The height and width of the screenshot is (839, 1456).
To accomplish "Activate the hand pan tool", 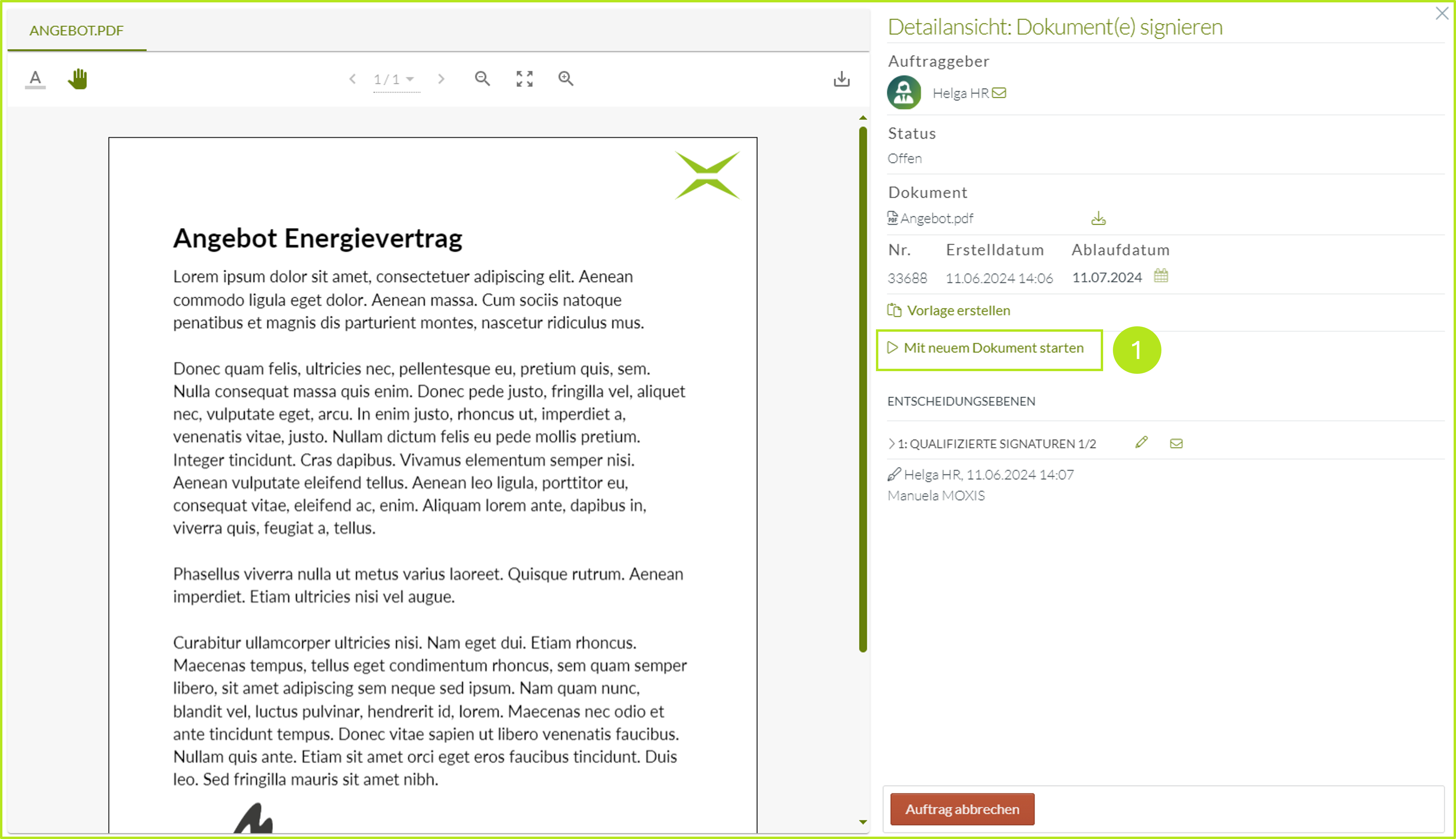I will (x=77, y=78).
